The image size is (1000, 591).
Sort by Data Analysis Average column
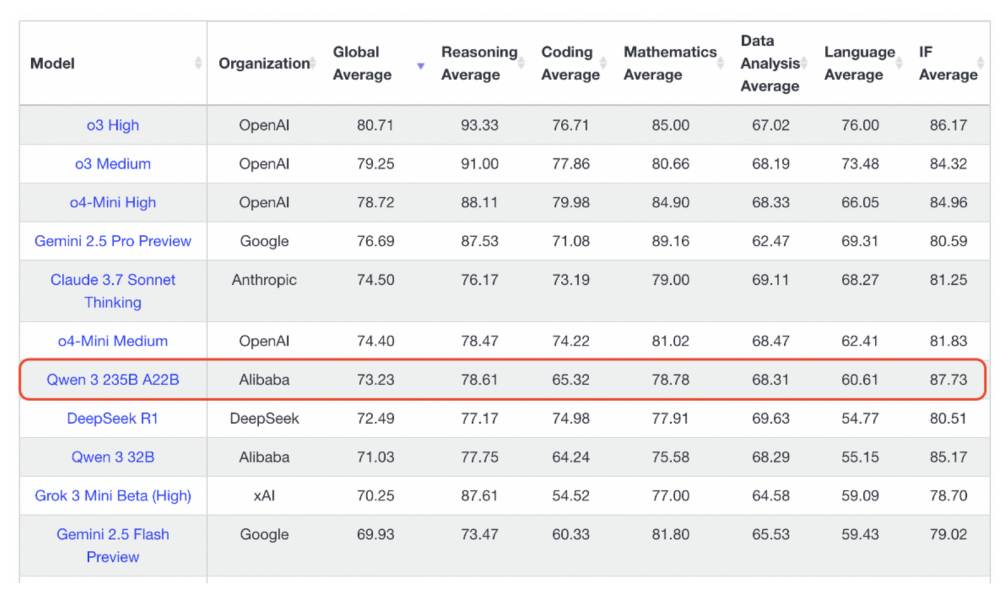[770, 63]
